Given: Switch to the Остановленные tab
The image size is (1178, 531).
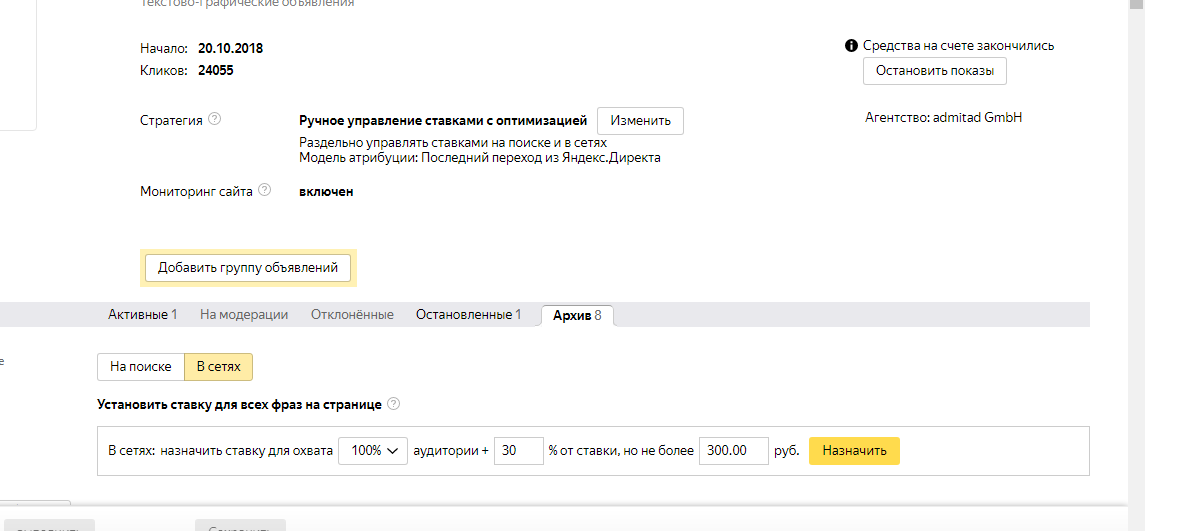Looking at the screenshot, I should click(469, 315).
